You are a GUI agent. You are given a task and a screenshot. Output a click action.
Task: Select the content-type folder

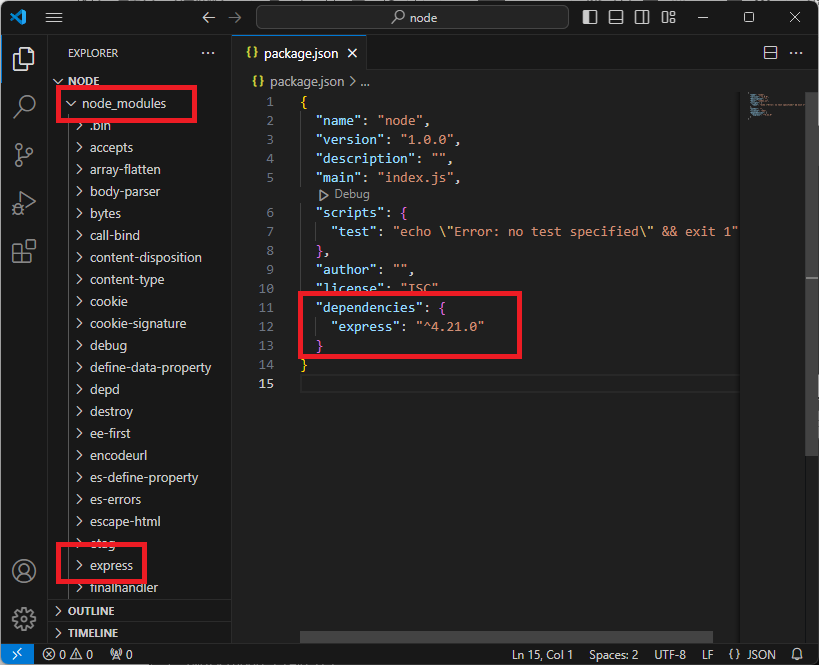127,279
